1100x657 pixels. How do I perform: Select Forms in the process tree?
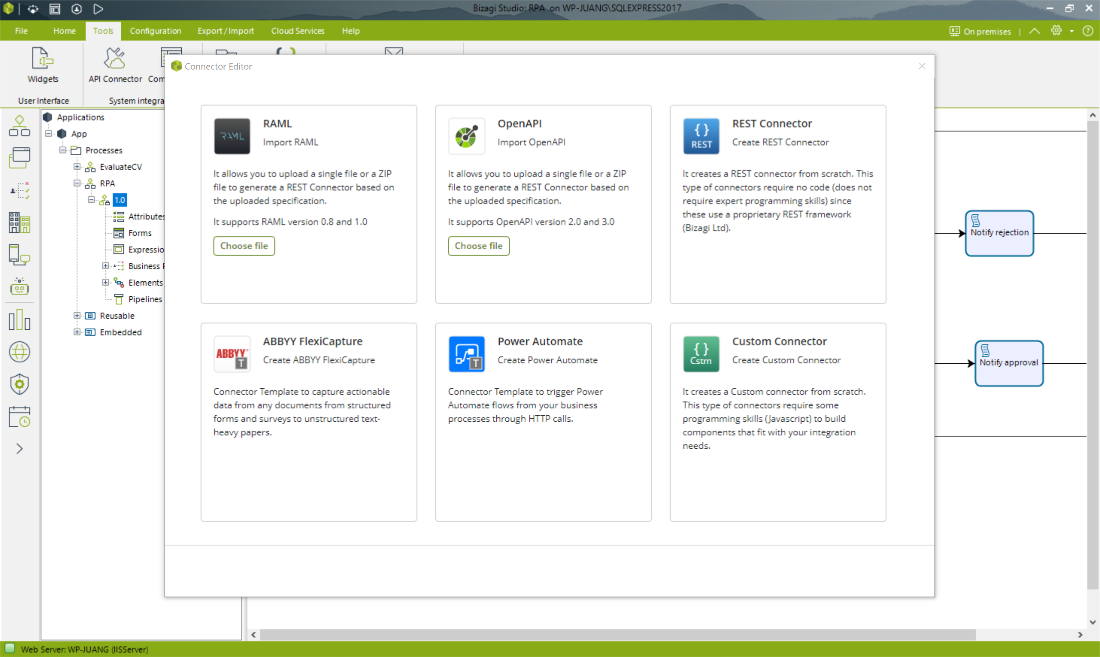click(140, 233)
